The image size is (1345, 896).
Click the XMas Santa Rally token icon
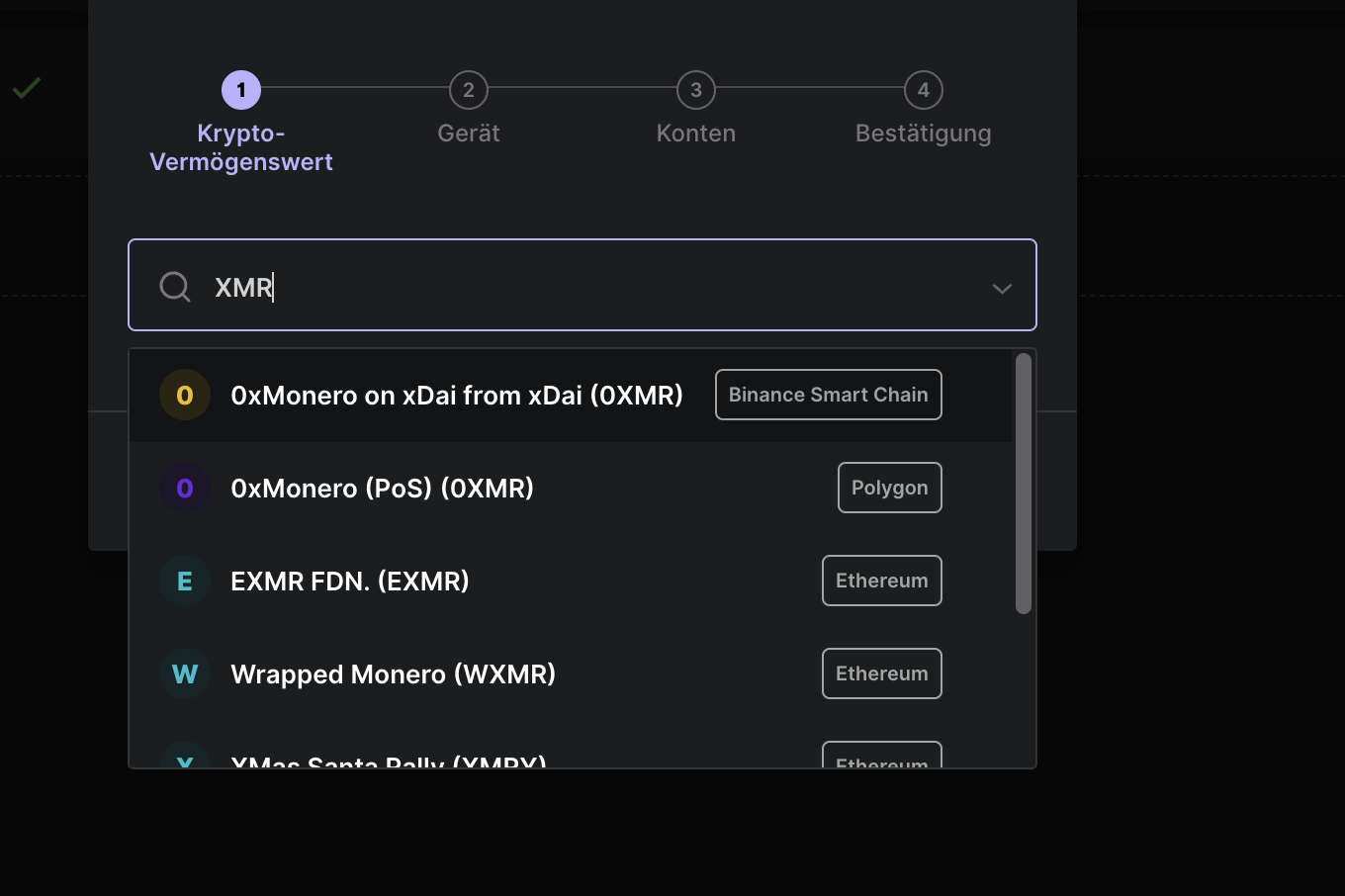185,762
